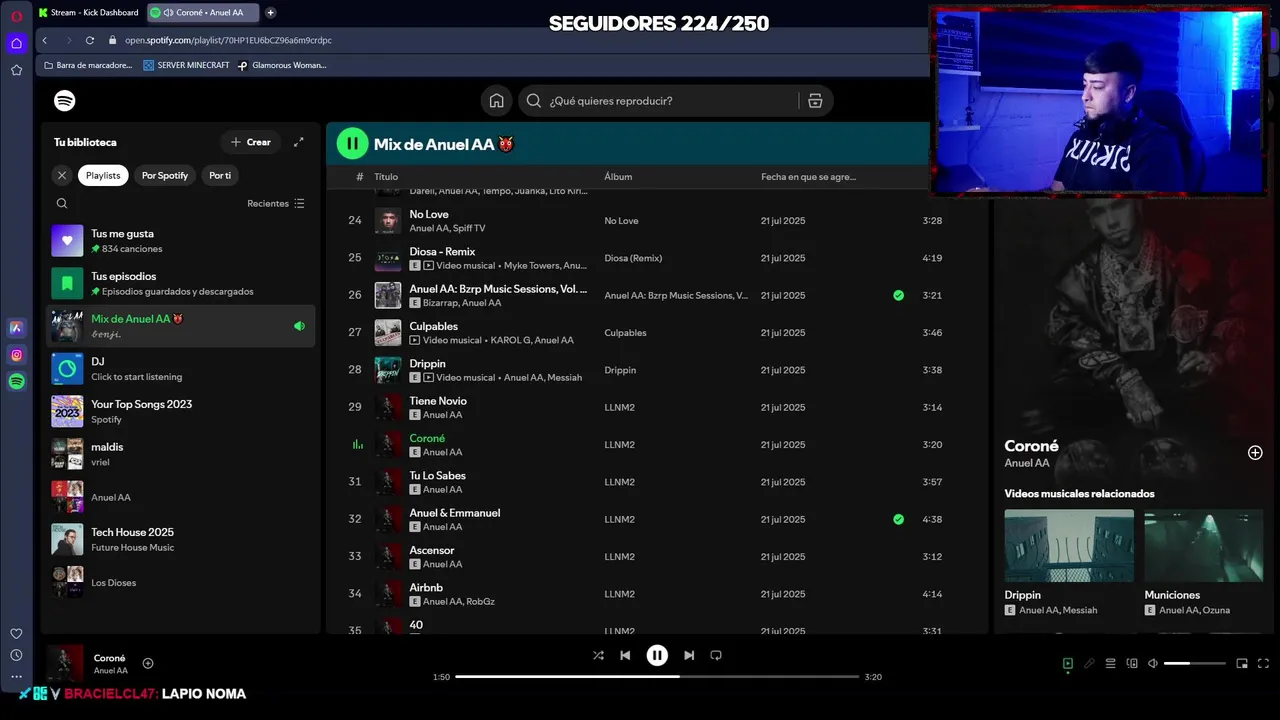Screen dimensions: 1280x720
Task: Click green saved check on Anuel & Emmanuel row
Action: click(898, 519)
